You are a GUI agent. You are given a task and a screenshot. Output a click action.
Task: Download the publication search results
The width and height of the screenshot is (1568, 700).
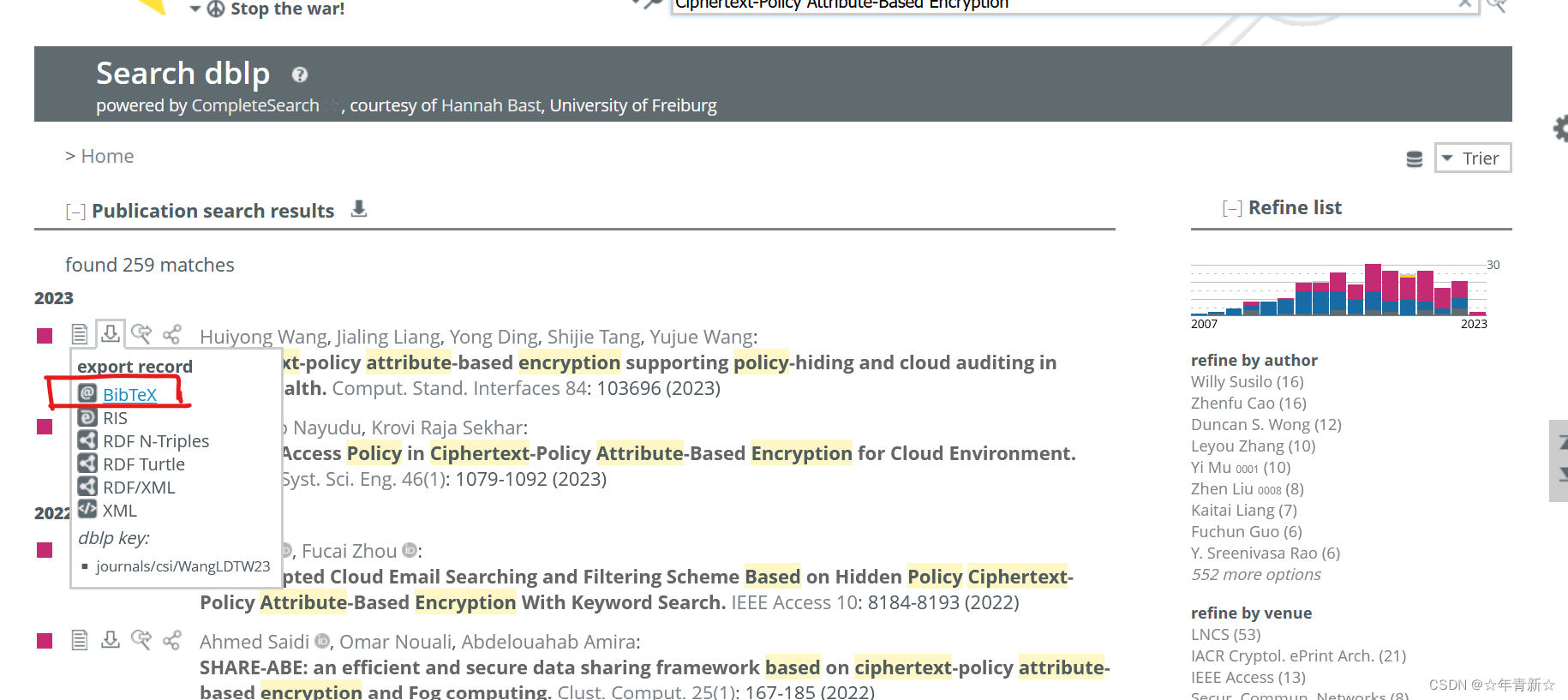pos(359,209)
